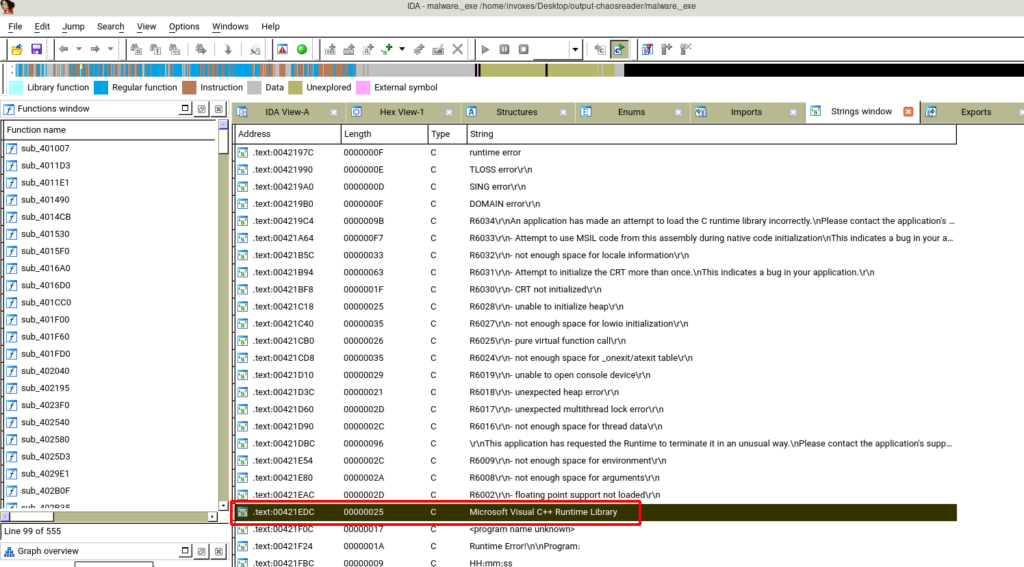Switch to the Enums tab
This screenshot has width=1024, height=567.
pyautogui.click(x=631, y=112)
